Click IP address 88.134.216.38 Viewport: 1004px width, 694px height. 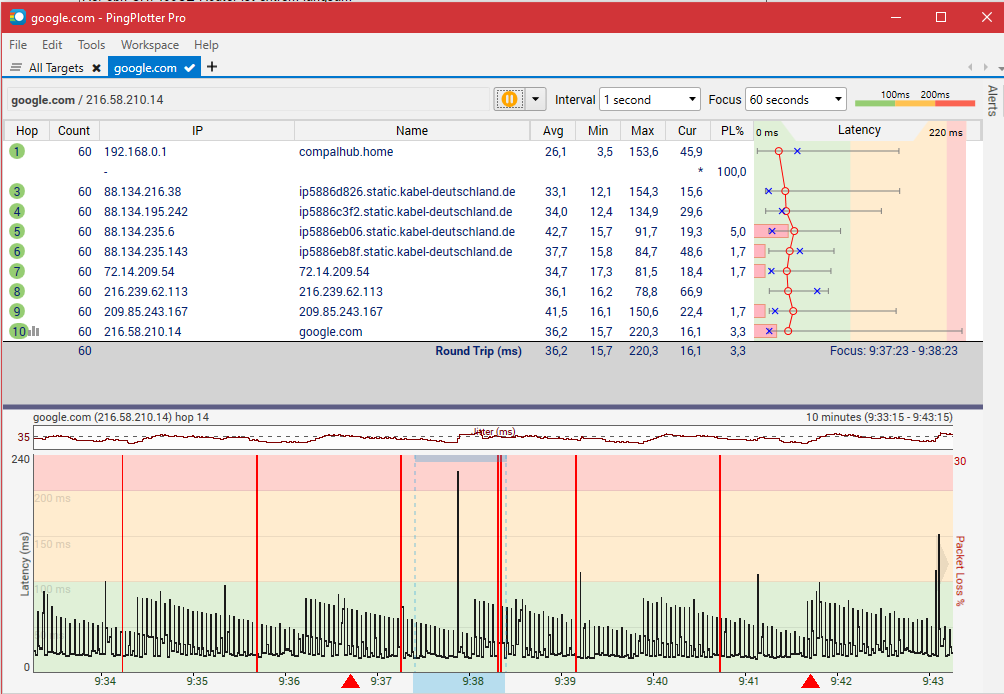142,191
